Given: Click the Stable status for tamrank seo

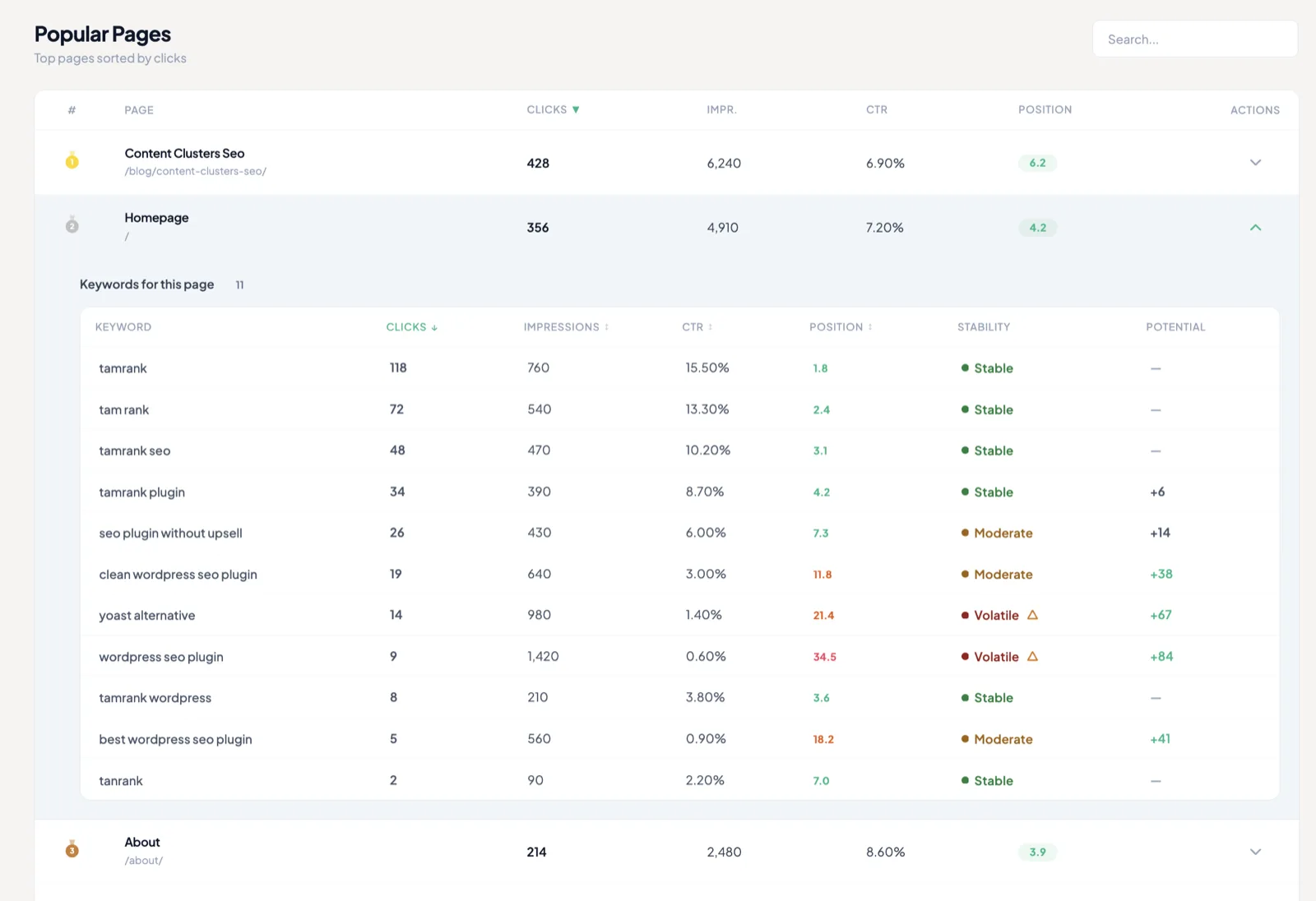Looking at the screenshot, I should 987,450.
